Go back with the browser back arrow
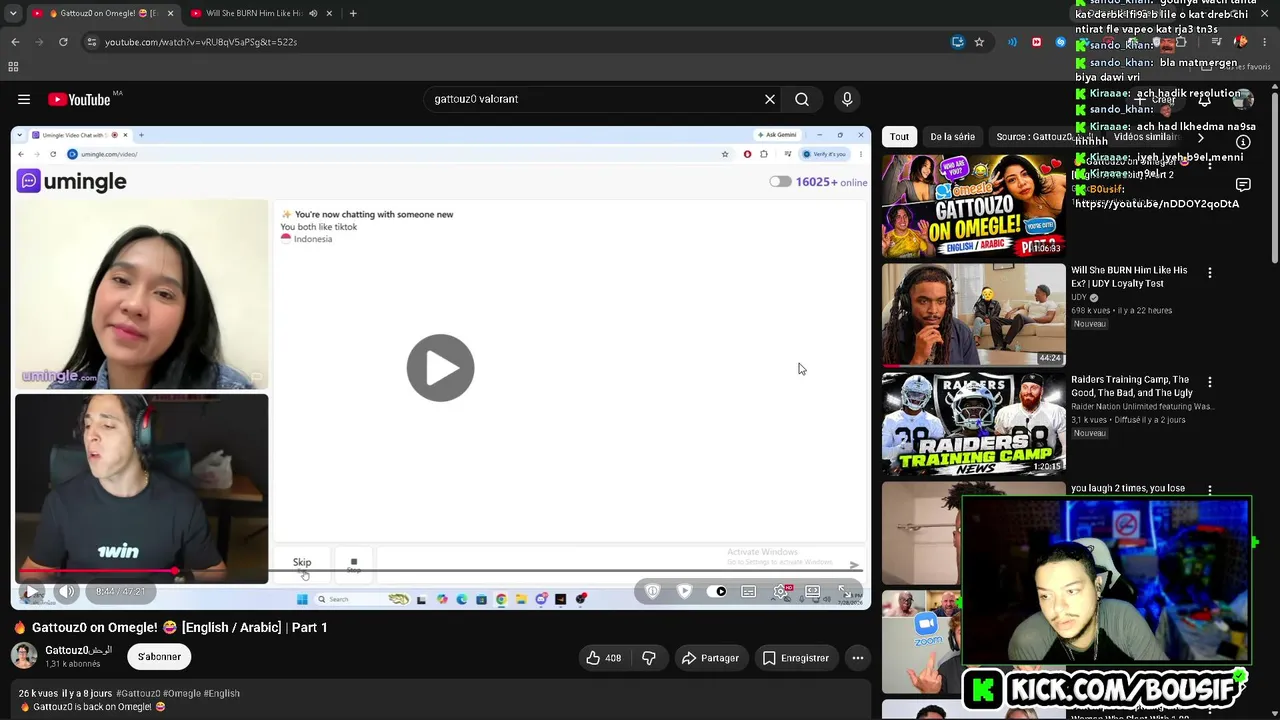The width and height of the screenshot is (1280, 720). coord(15,42)
